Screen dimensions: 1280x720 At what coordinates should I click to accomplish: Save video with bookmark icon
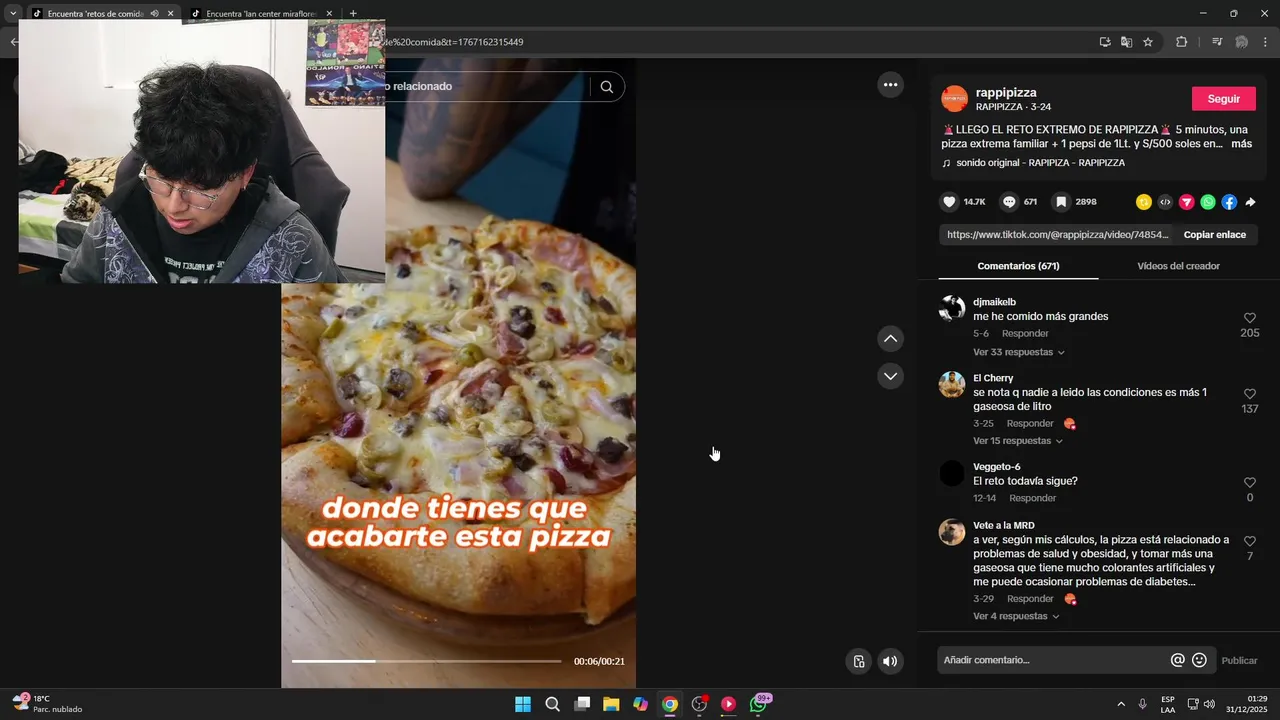click(x=1061, y=202)
